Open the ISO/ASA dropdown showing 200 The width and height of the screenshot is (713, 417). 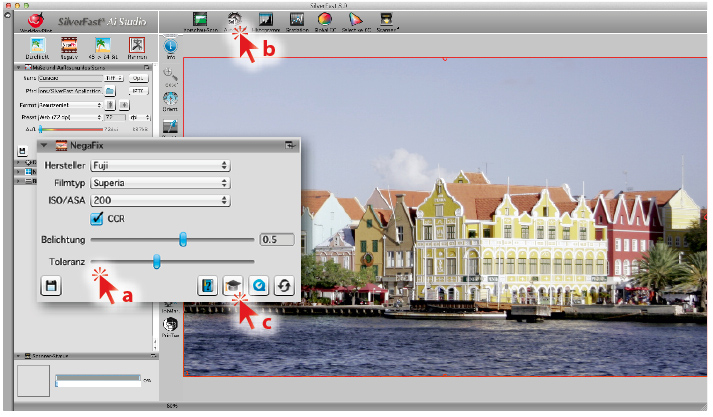coord(160,200)
